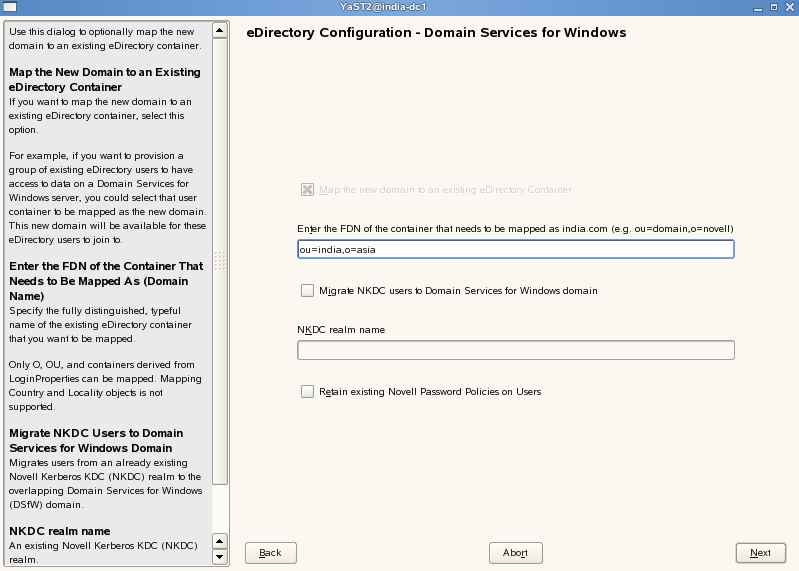Image resolution: width=799 pixels, height=571 pixels.
Task: Click the NKDC realm name label
Action: [x=341, y=330]
